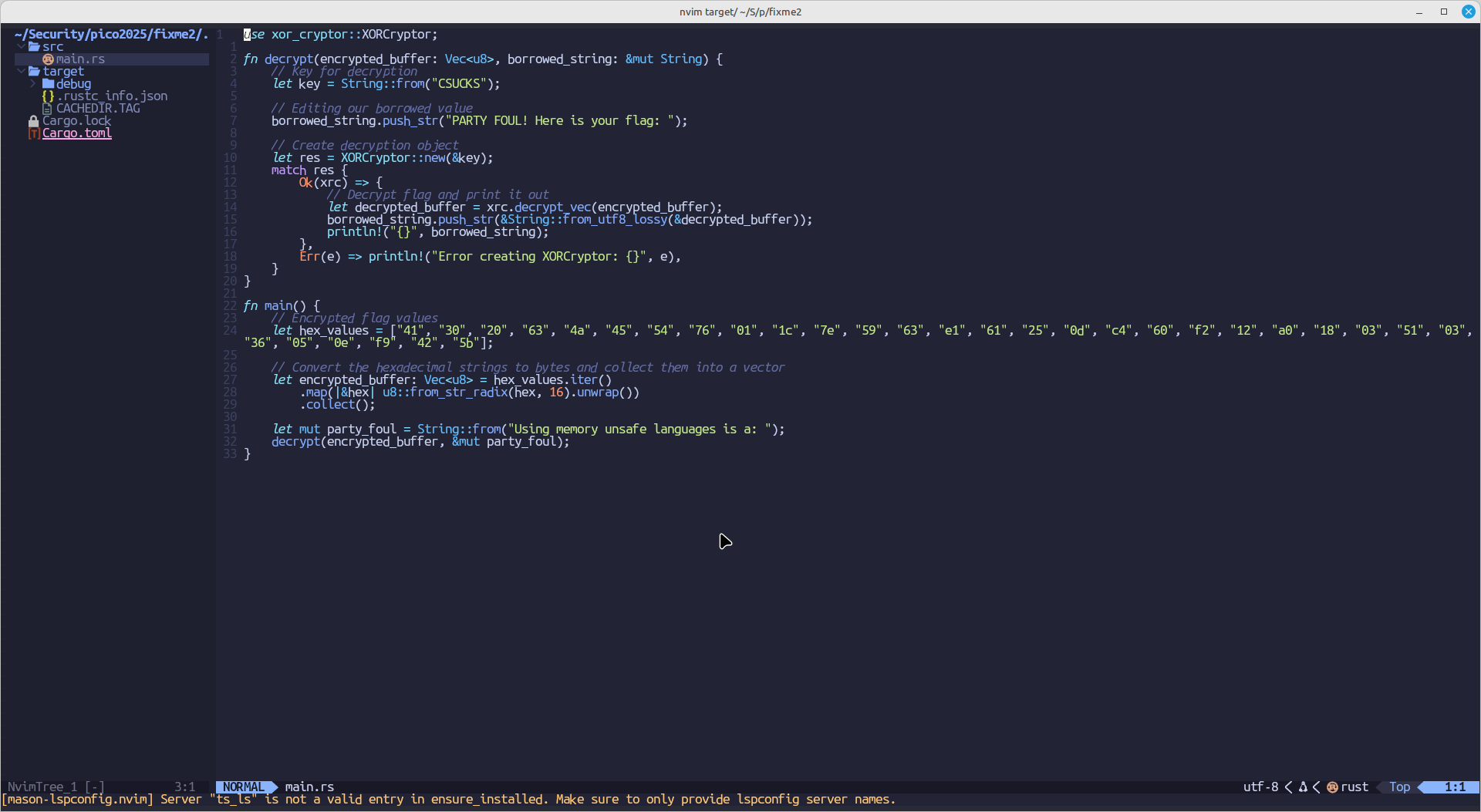
Task: Click the padlock icon beside Cargo.lock
Action: tap(33, 121)
